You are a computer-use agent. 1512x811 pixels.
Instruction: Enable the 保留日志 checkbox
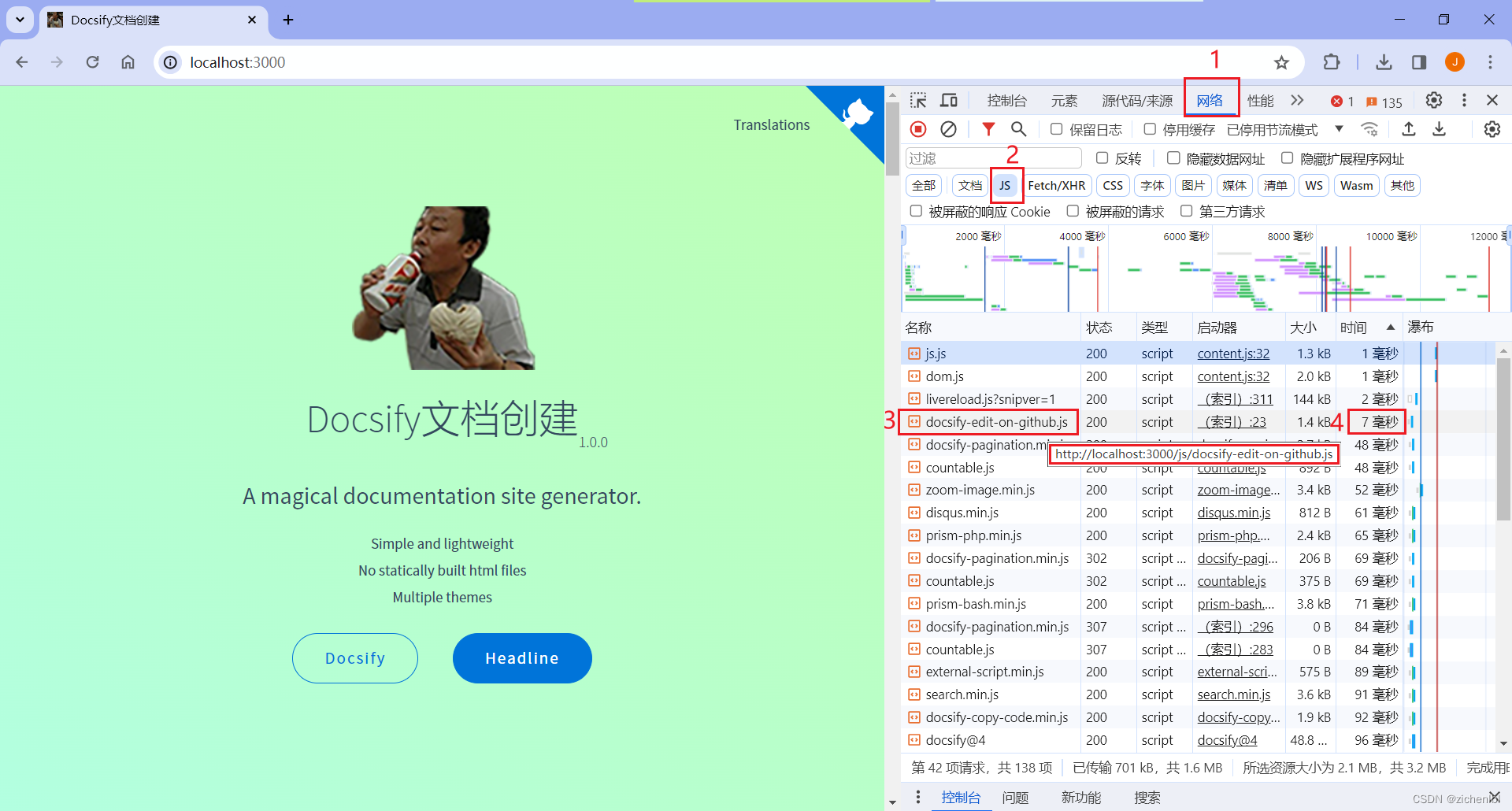click(1057, 129)
